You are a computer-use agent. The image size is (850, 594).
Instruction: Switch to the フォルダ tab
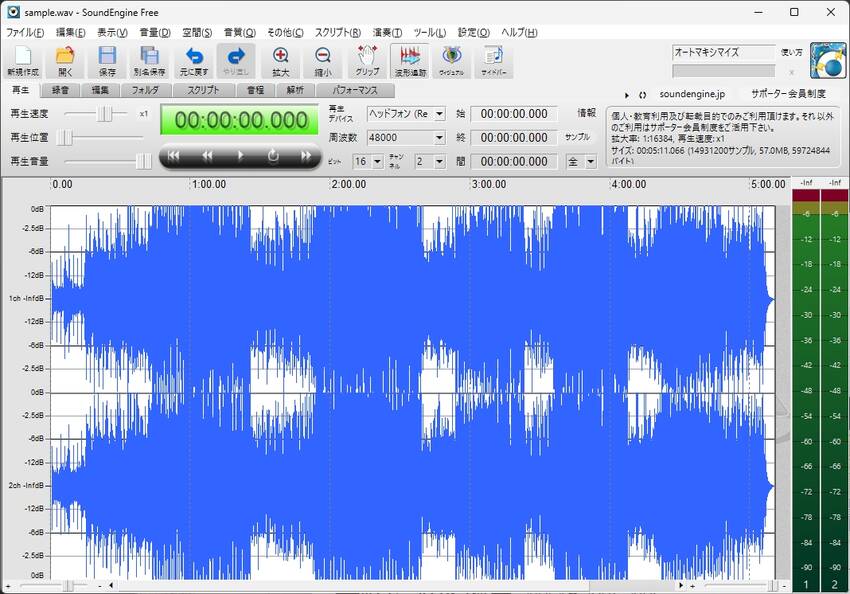(145, 91)
